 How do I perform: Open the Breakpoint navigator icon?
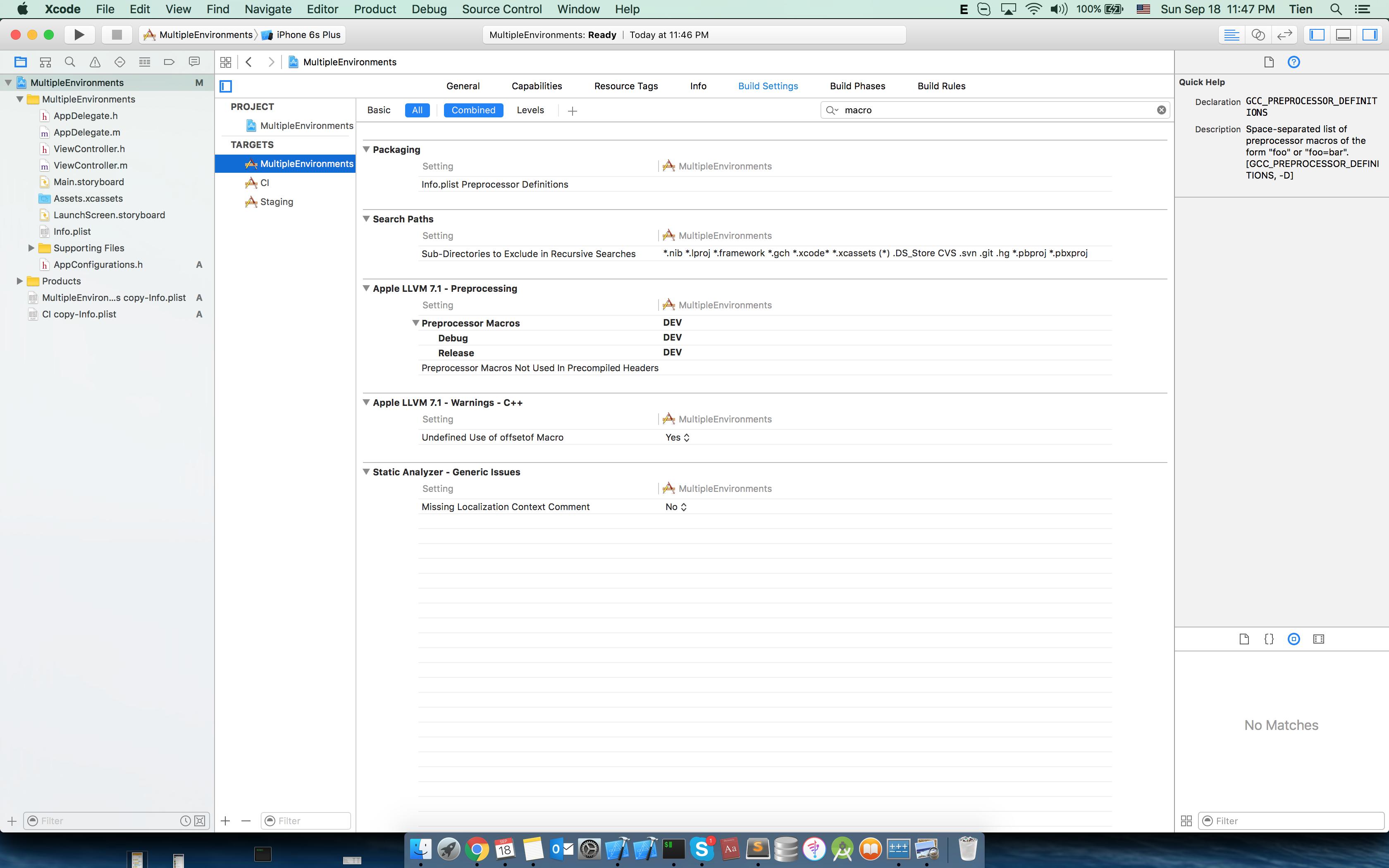click(x=169, y=62)
